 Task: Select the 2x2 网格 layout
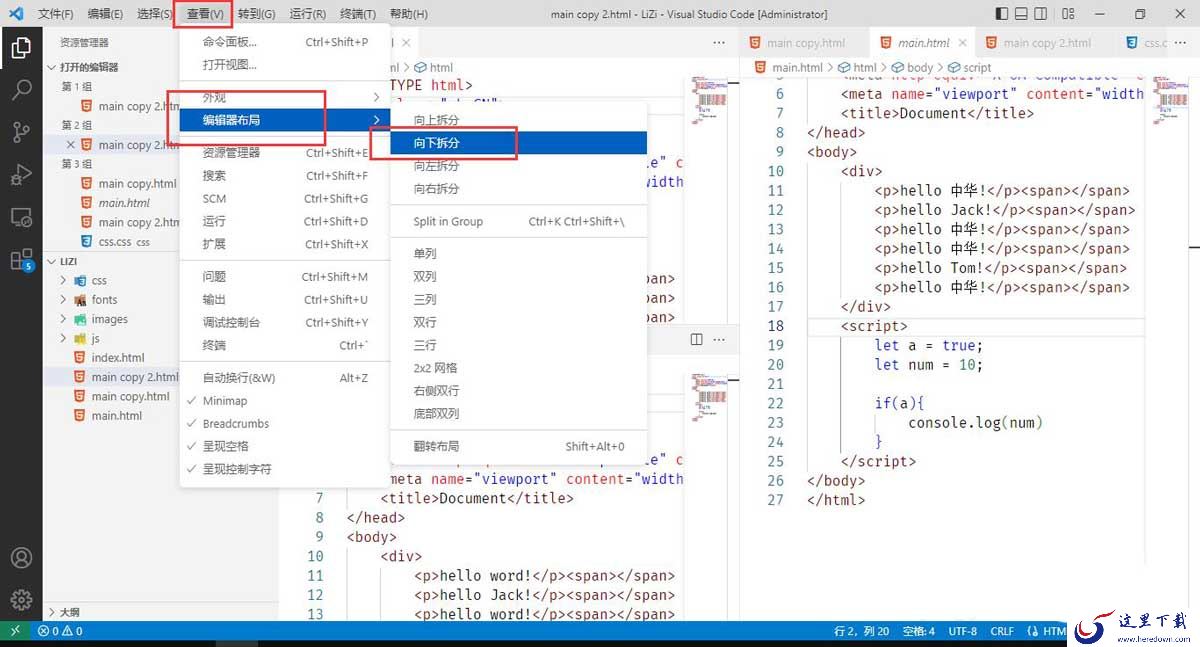(518, 368)
